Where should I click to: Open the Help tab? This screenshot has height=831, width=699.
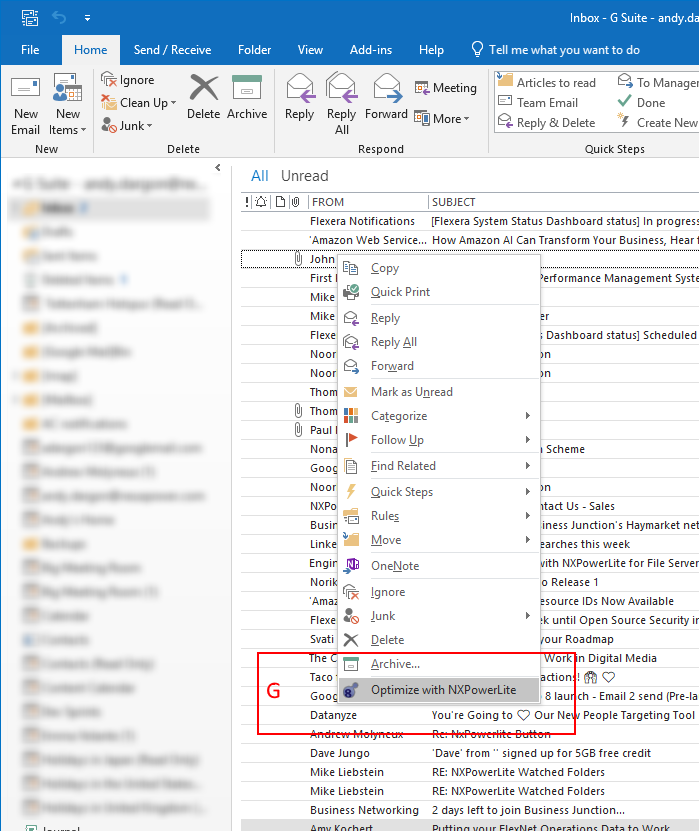pyautogui.click(x=431, y=50)
